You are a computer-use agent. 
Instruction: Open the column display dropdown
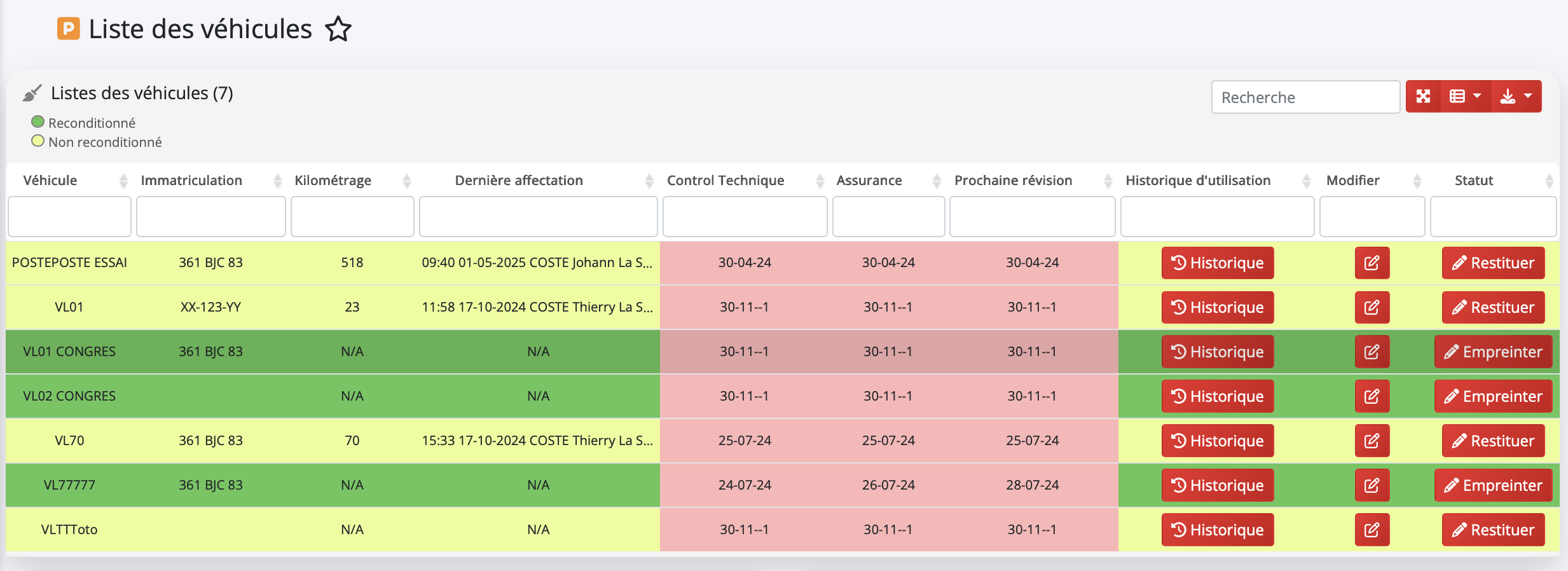click(1465, 97)
